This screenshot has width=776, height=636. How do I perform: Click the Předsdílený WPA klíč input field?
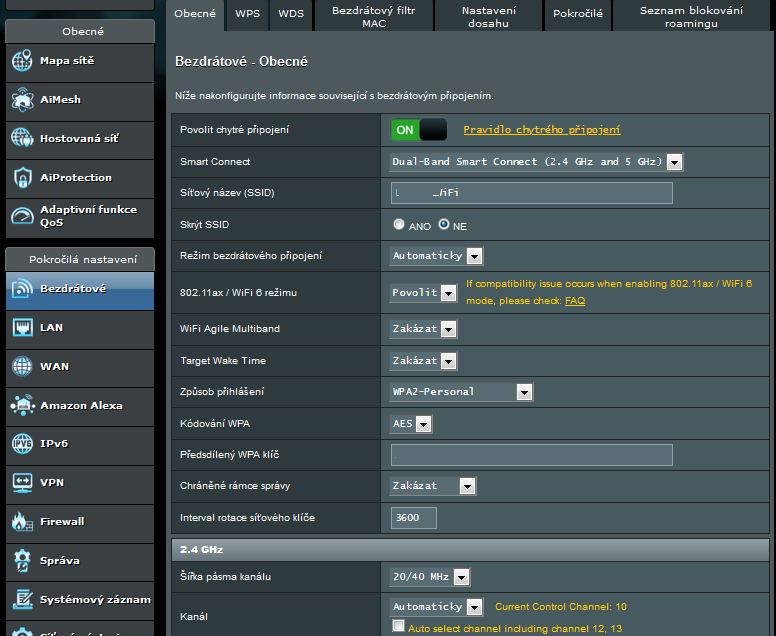[531, 455]
